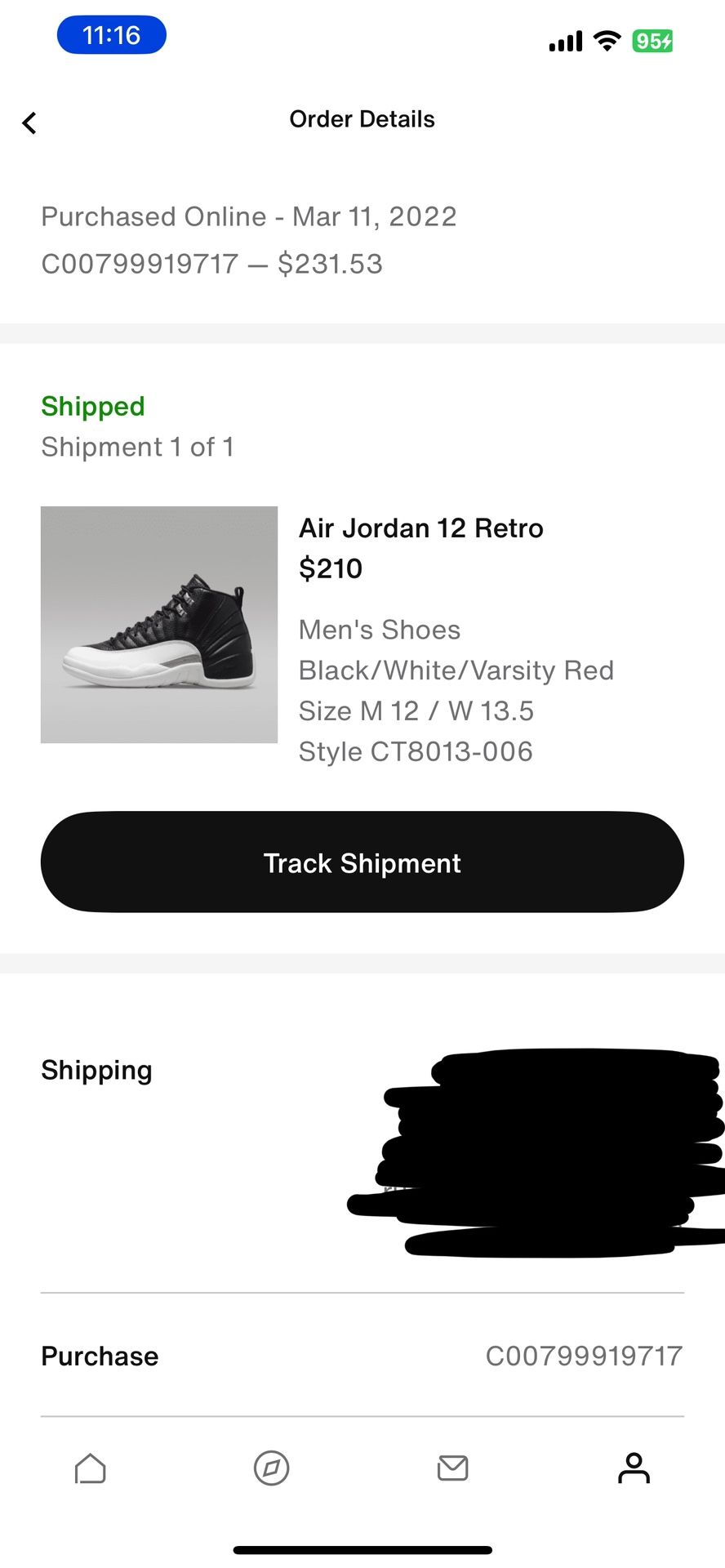This screenshot has height=1568, width=725.
Task: Tap the Purchased Online date line
Action: pos(249,216)
